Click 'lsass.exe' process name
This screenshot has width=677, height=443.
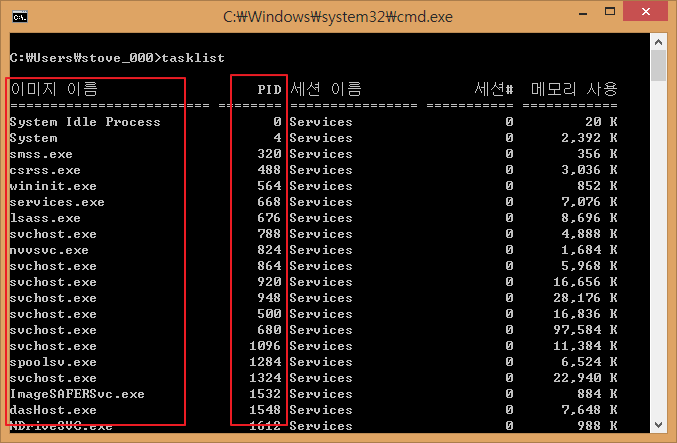point(45,218)
